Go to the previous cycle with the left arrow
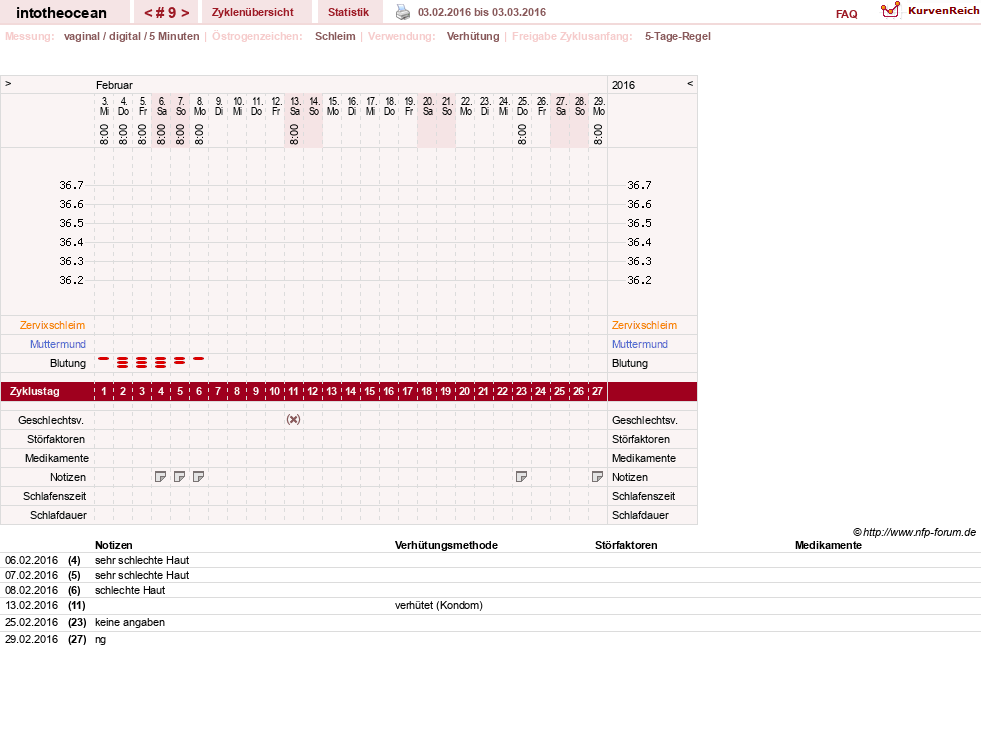This screenshot has width=981, height=744. pyautogui.click(x=148, y=13)
